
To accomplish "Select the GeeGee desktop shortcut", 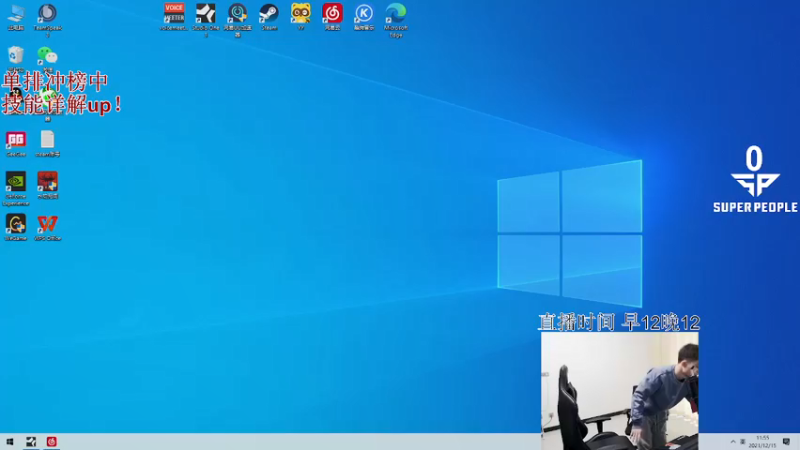I will [16, 143].
